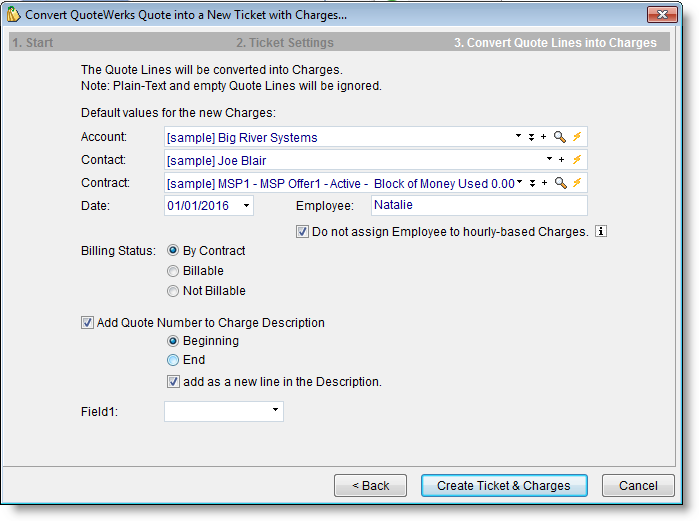Click the plus icon to add new Account
Screen dimensions: 699x521
click(x=544, y=137)
